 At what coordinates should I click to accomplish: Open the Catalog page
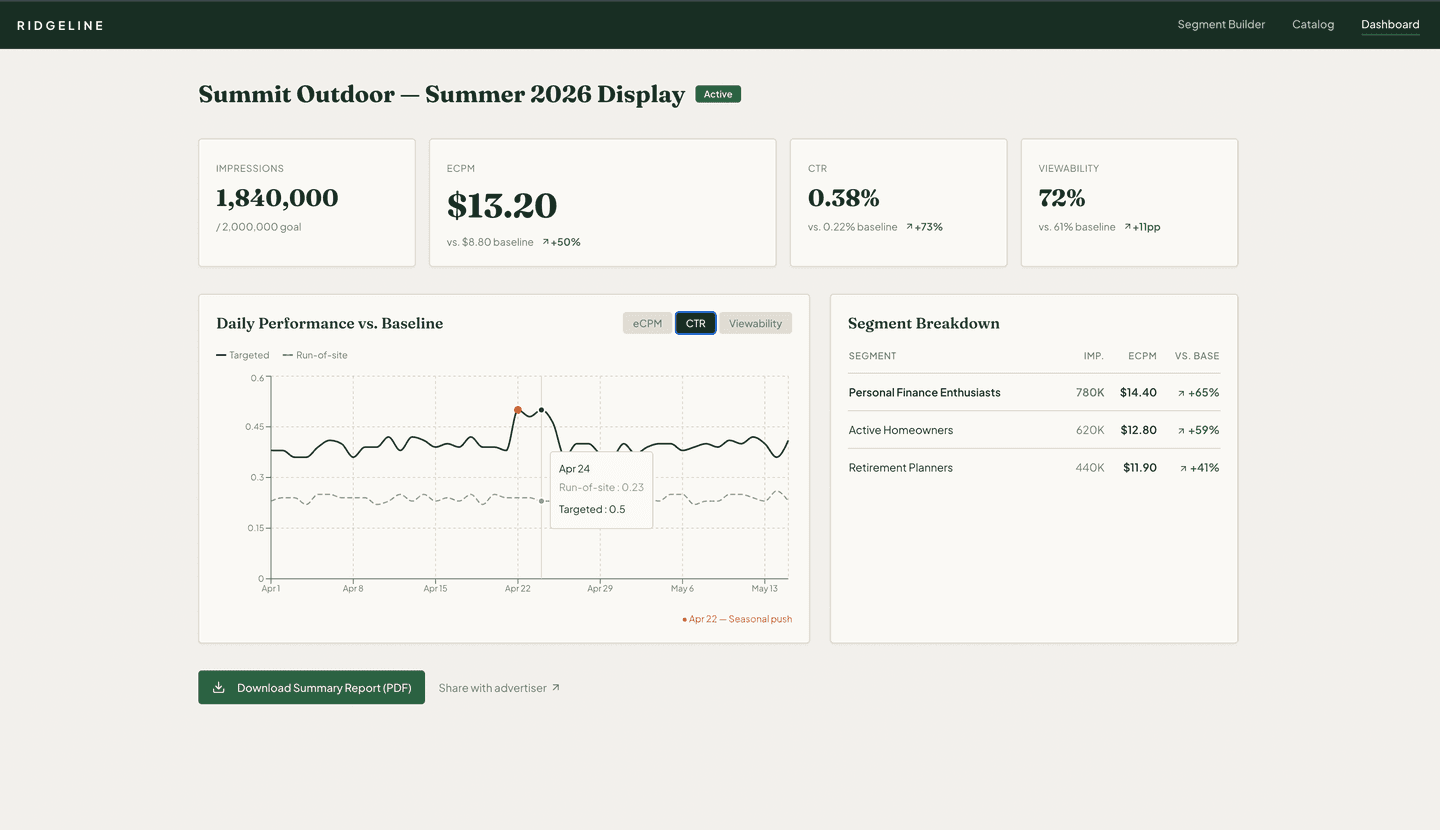tap(1313, 24)
